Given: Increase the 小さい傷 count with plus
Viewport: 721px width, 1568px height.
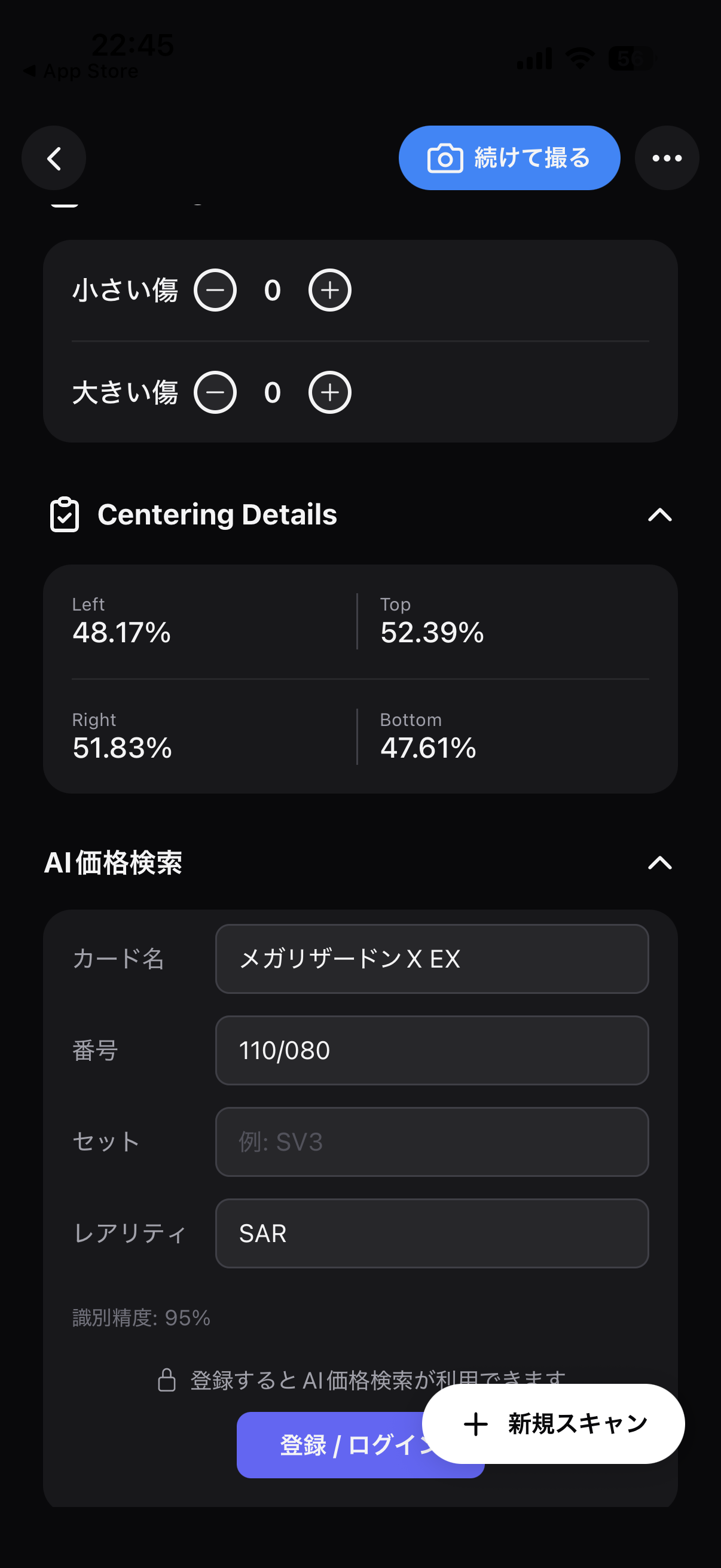Looking at the screenshot, I should click(x=330, y=291).
